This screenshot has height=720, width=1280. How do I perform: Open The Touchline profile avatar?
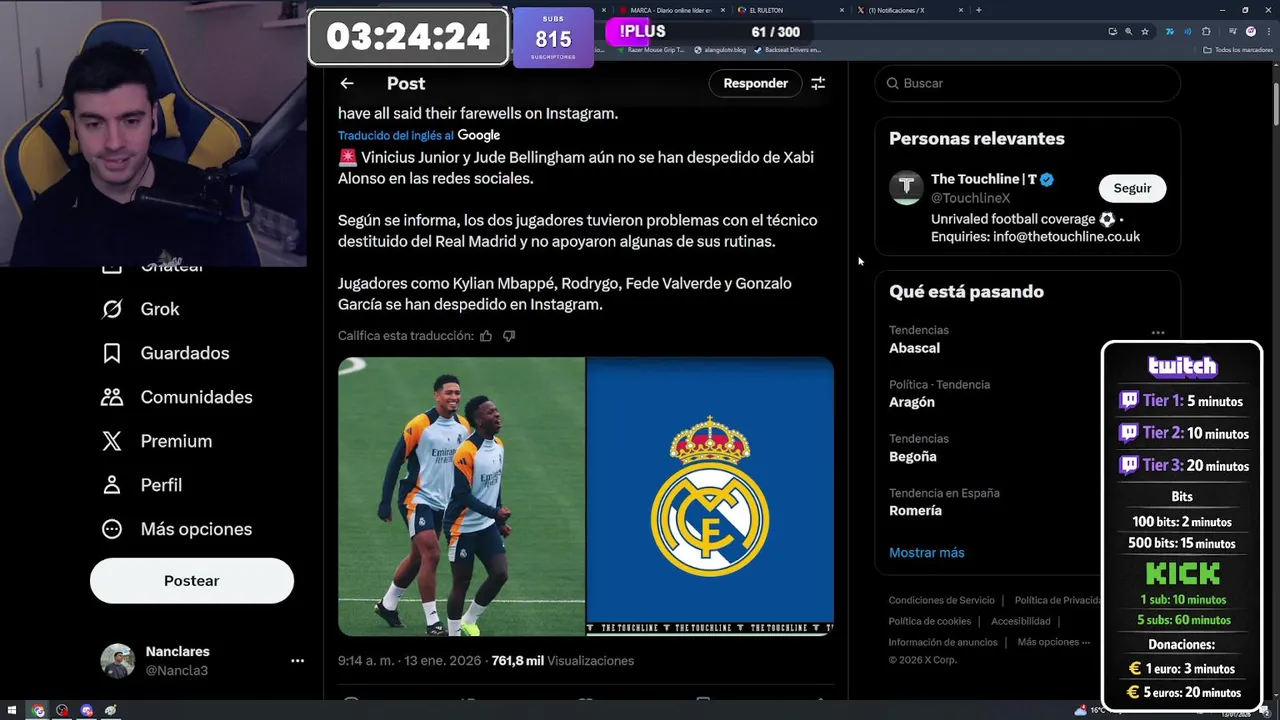tap(906, 187)
